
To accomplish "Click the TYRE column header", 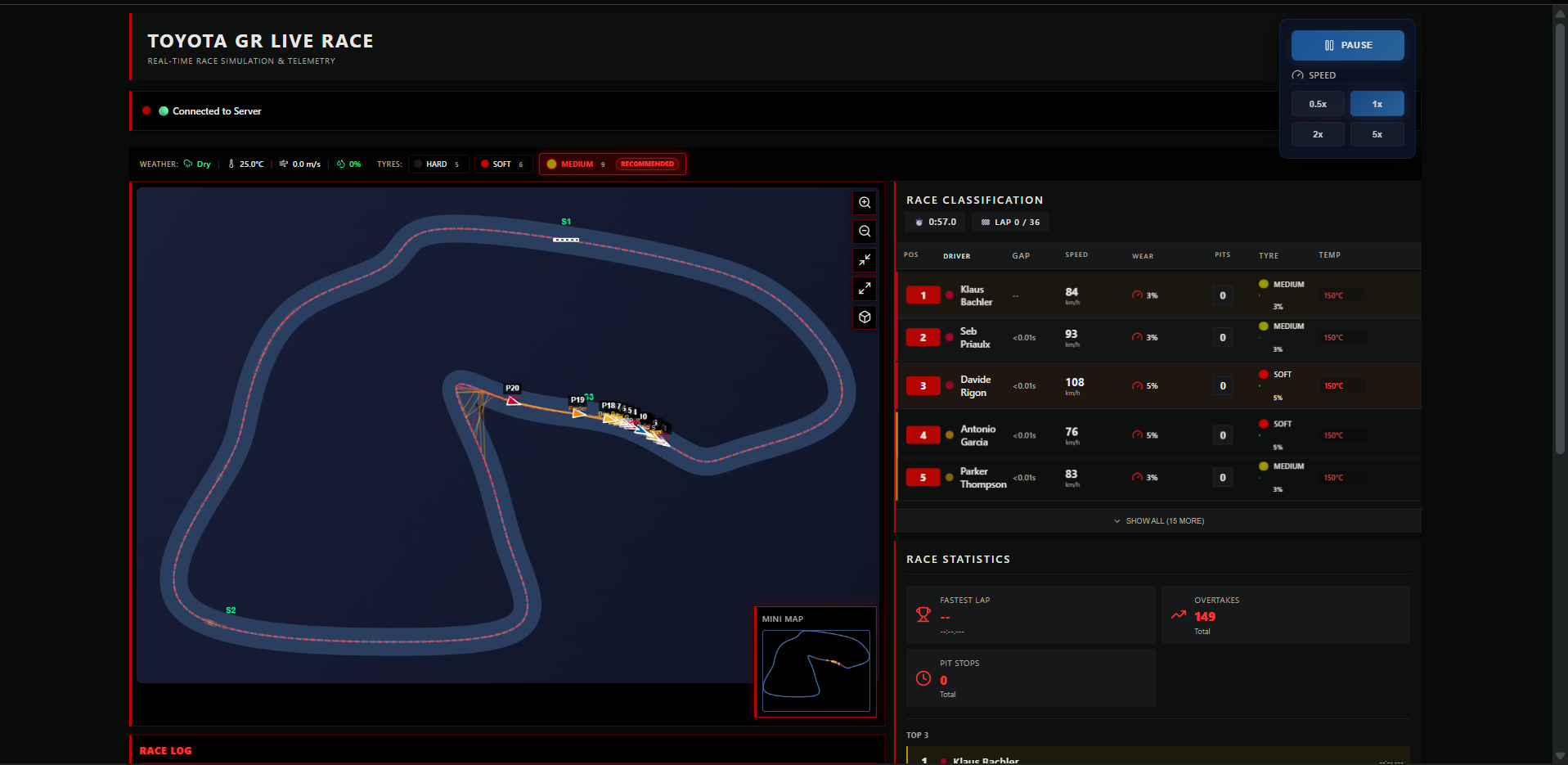I will click(1269, 256).
